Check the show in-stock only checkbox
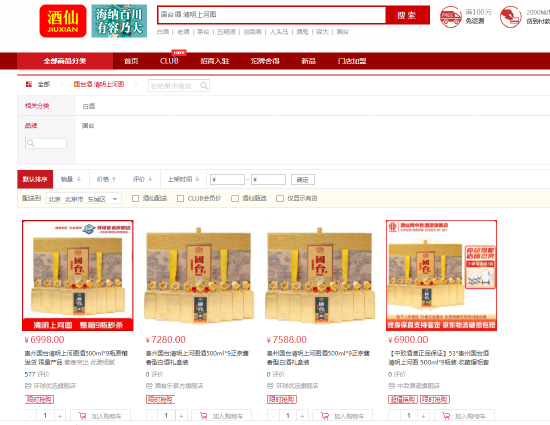This screenshot has width=550, height=425. pyautogui.click(x=280, y=198)
